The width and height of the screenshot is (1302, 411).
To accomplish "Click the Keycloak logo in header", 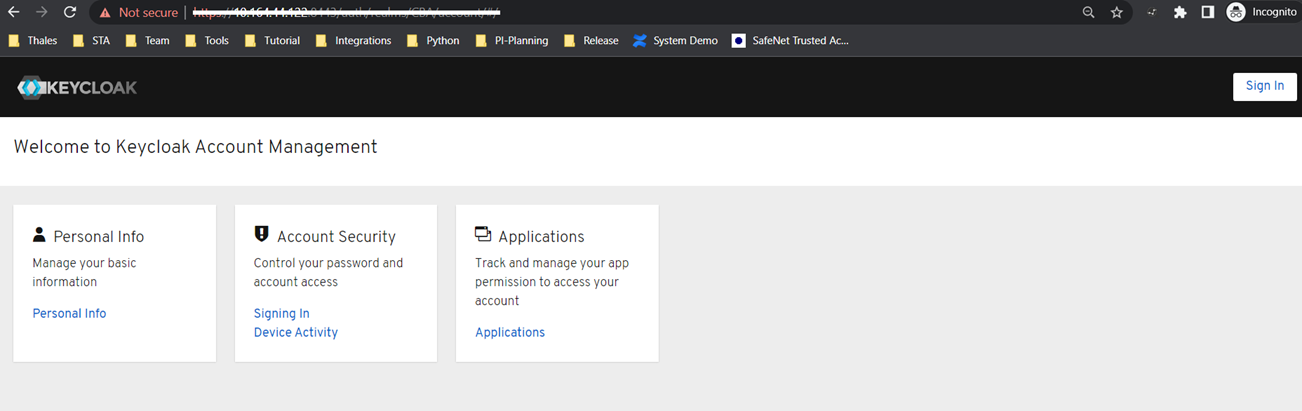I will (x=77, y=88).
